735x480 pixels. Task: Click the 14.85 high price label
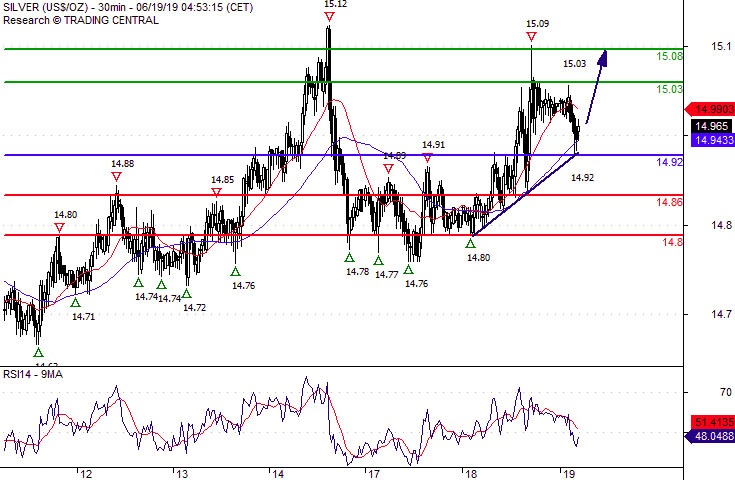coord(223,180)
